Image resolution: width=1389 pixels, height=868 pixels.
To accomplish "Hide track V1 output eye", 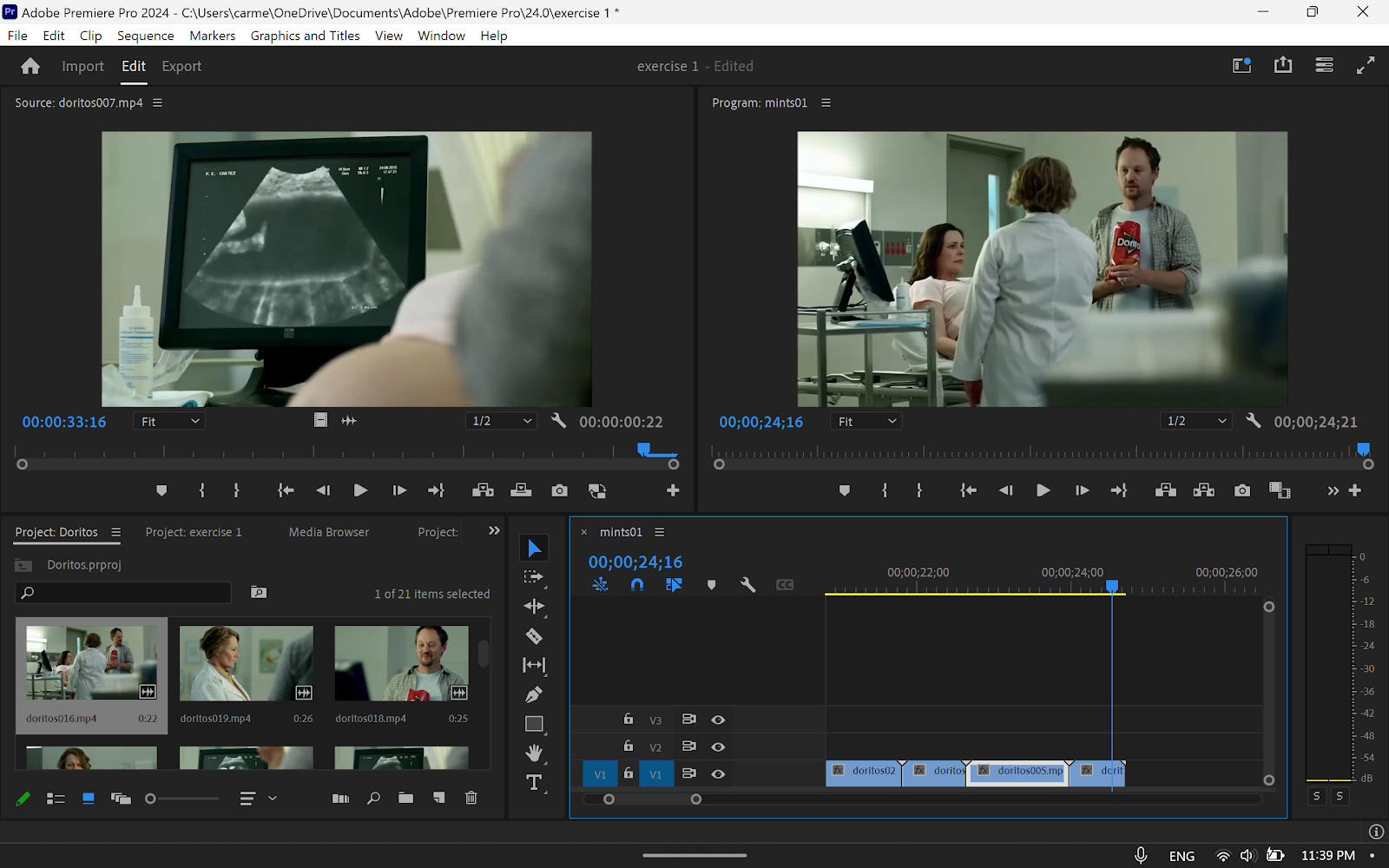I will [718, 773].
